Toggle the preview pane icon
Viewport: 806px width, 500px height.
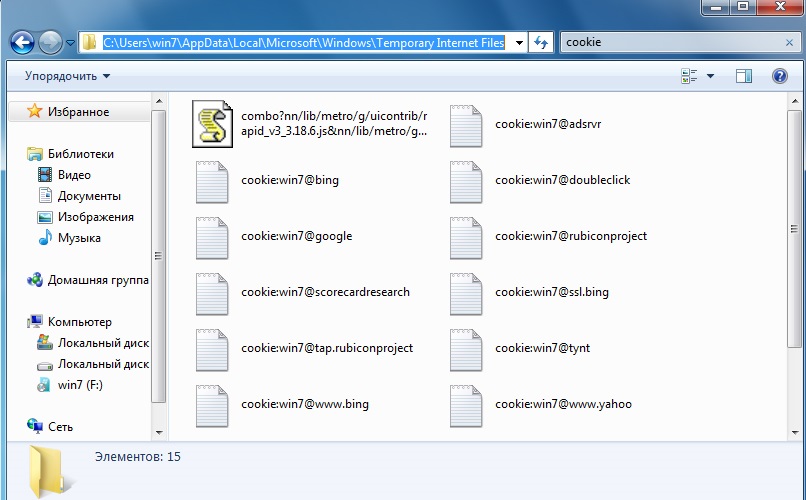tap(743, 76)
